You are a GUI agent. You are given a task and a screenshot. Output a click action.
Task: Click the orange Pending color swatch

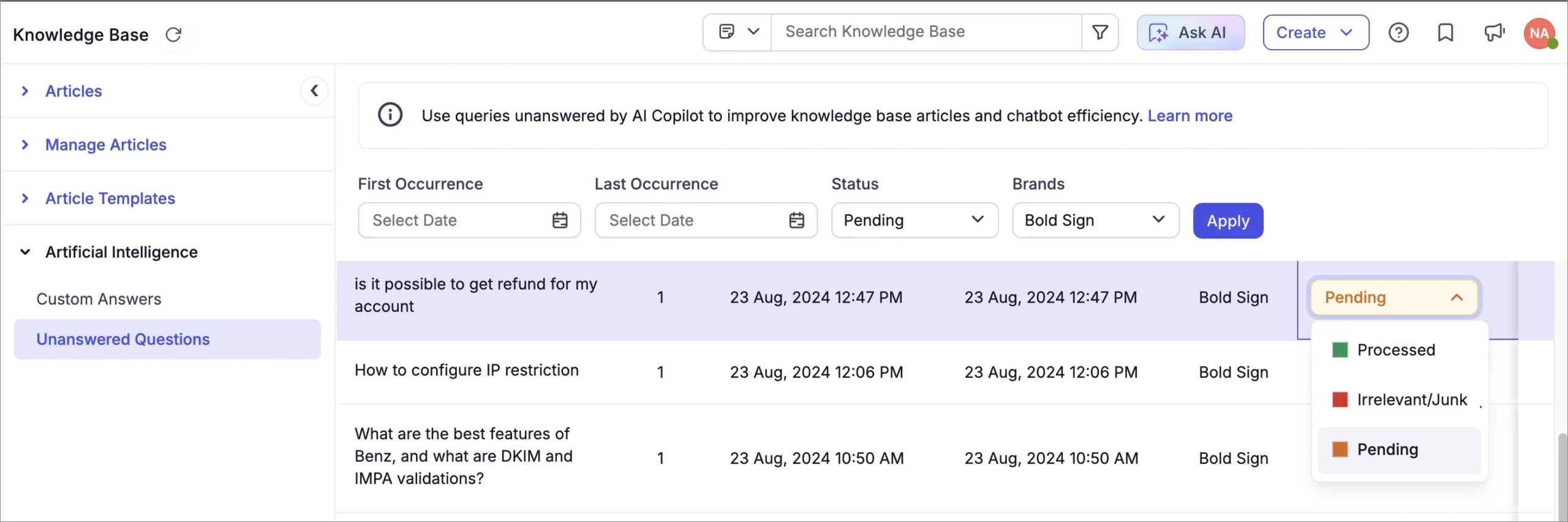point(1340,450)
